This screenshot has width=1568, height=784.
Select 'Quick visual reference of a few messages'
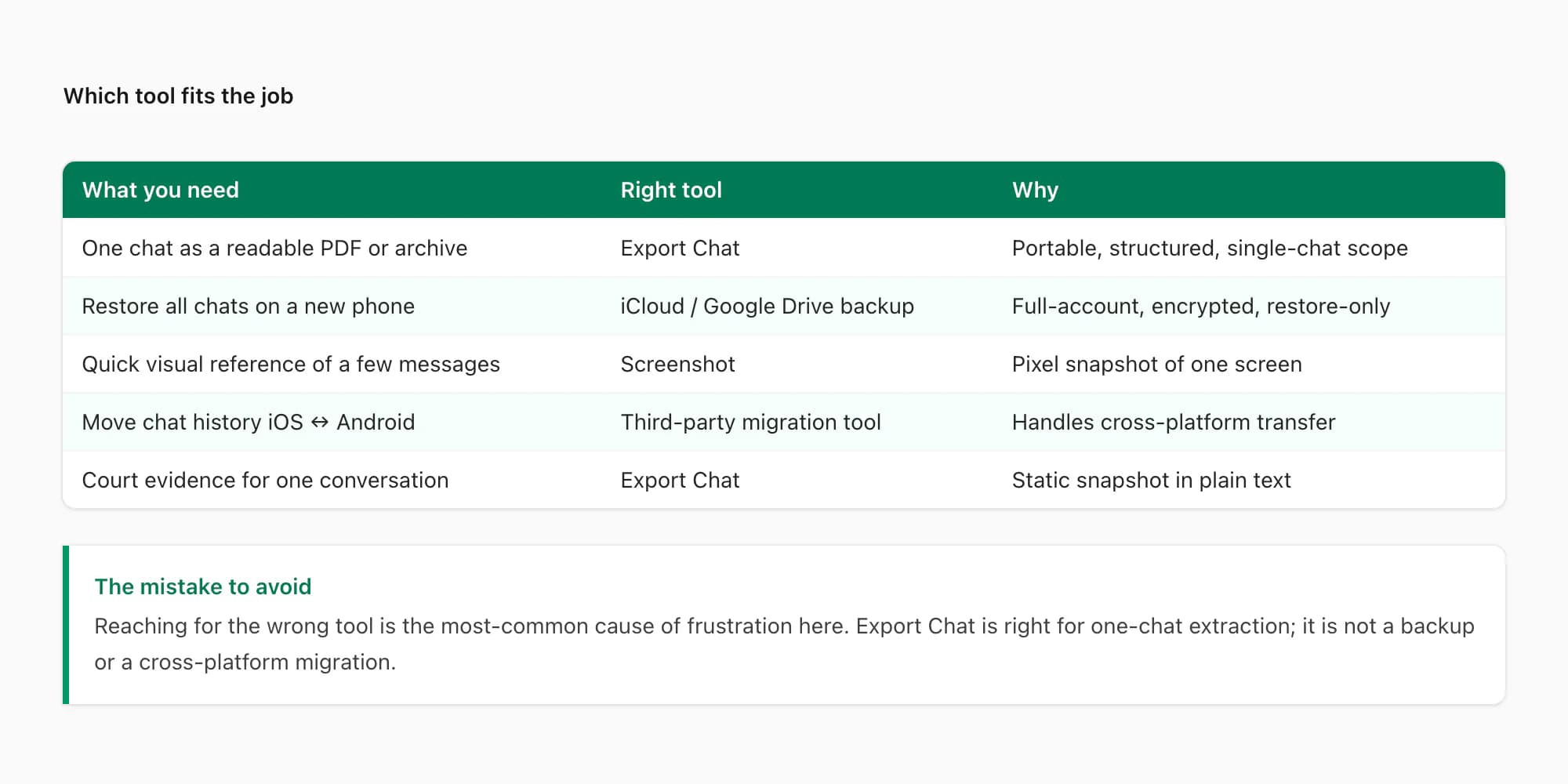291,364
